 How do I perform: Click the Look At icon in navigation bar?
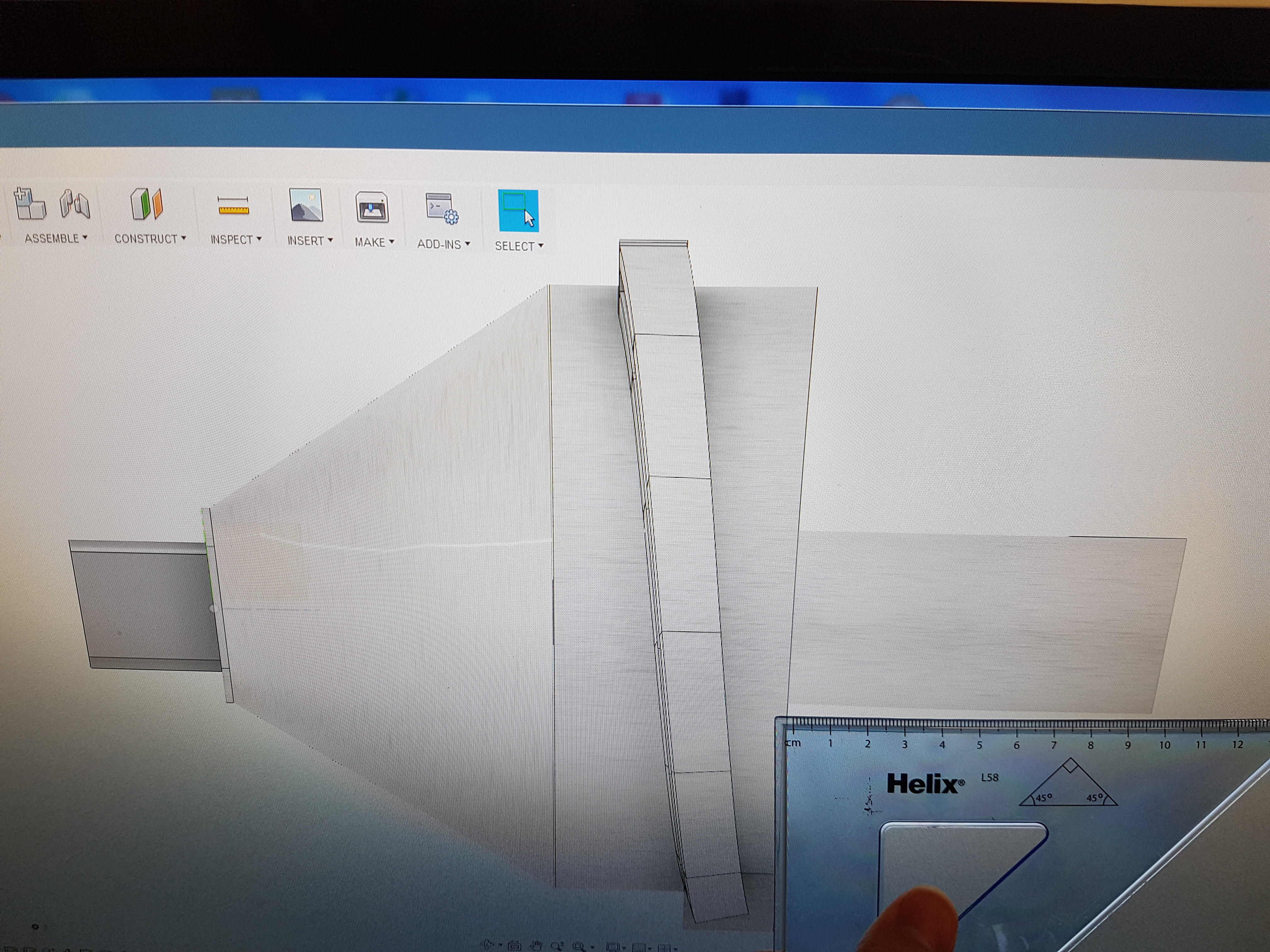(x=515, y=946)
